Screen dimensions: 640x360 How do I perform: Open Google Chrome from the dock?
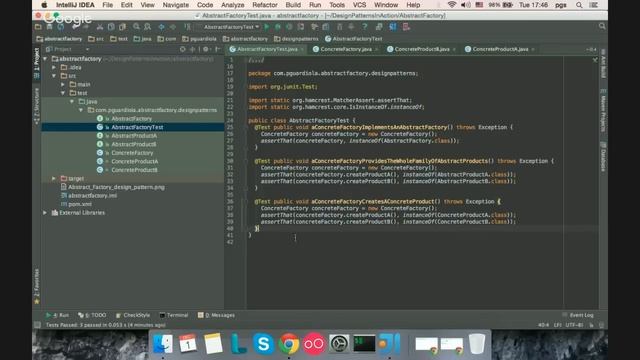click(289, 344)
